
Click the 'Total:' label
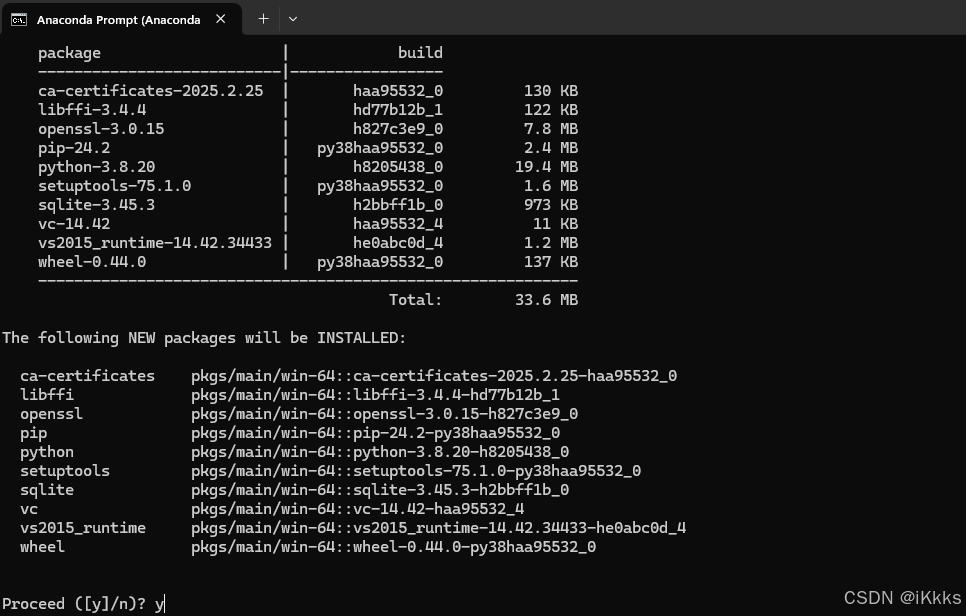416,301
